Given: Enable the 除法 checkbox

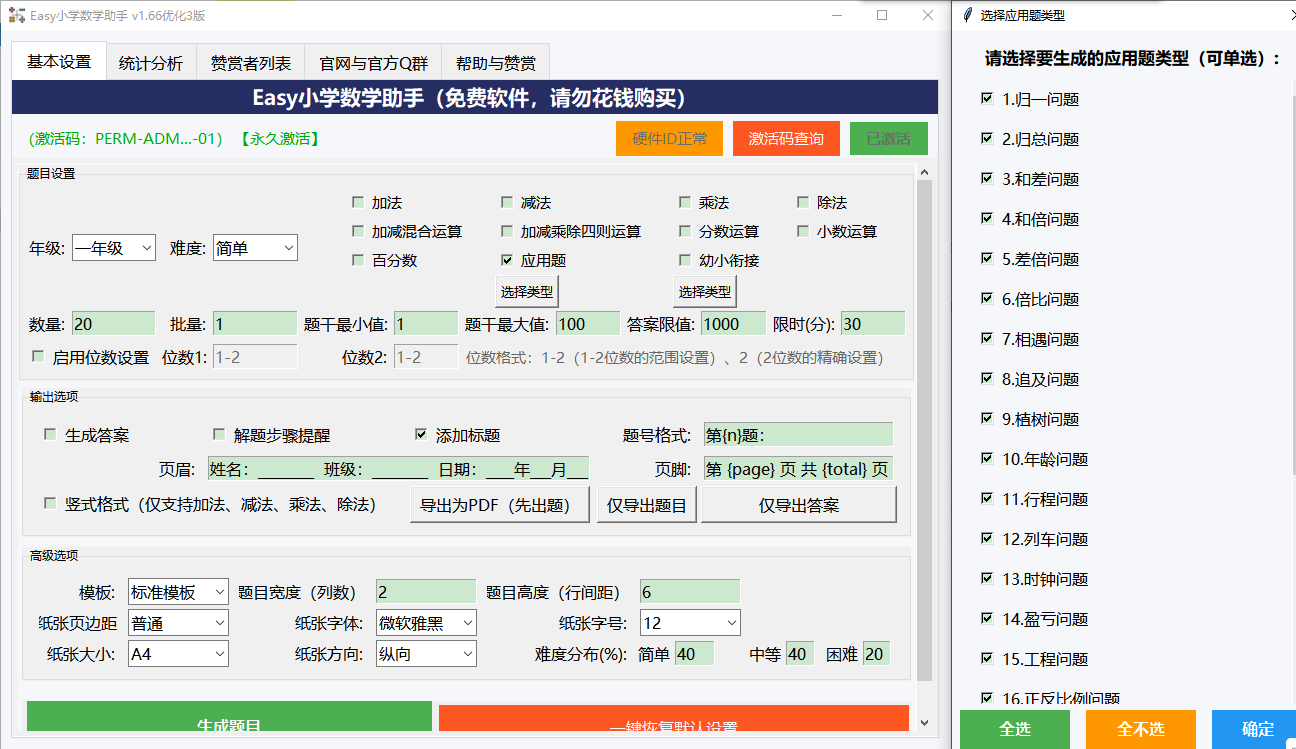Looking at the screenshot, I should [804, 202].
